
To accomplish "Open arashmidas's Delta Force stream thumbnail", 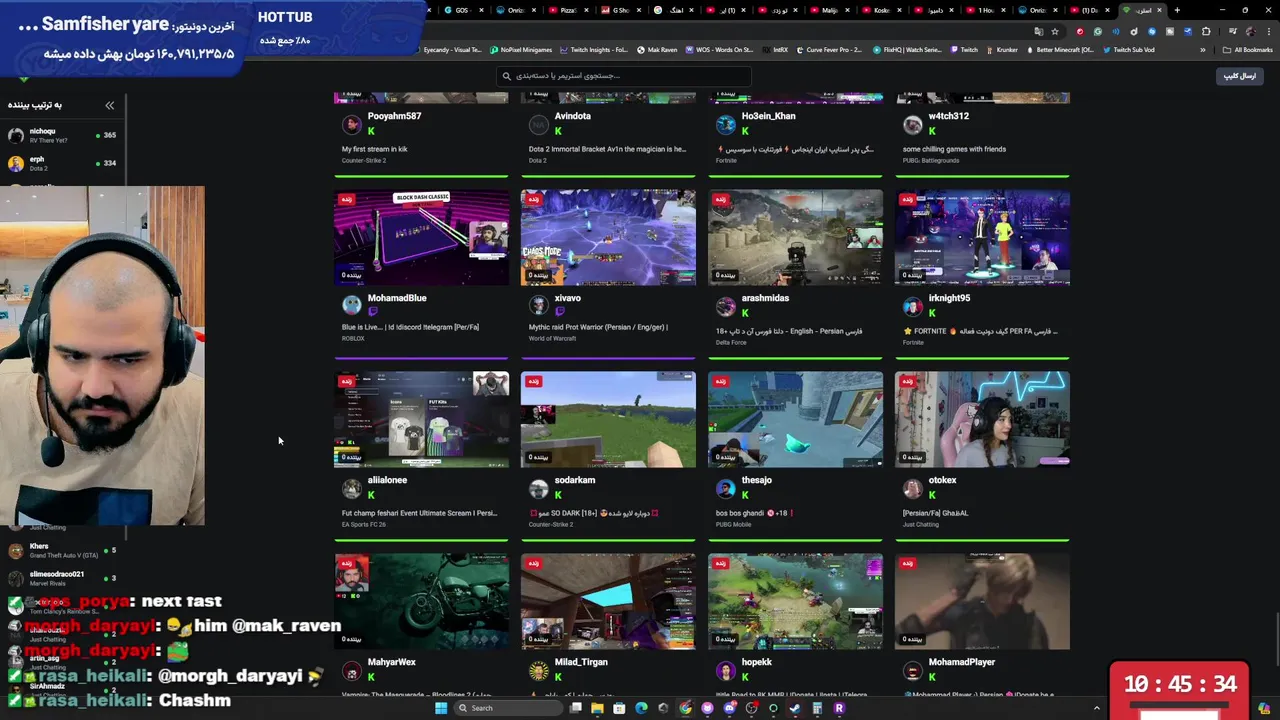I will click(x=795, y=237).
